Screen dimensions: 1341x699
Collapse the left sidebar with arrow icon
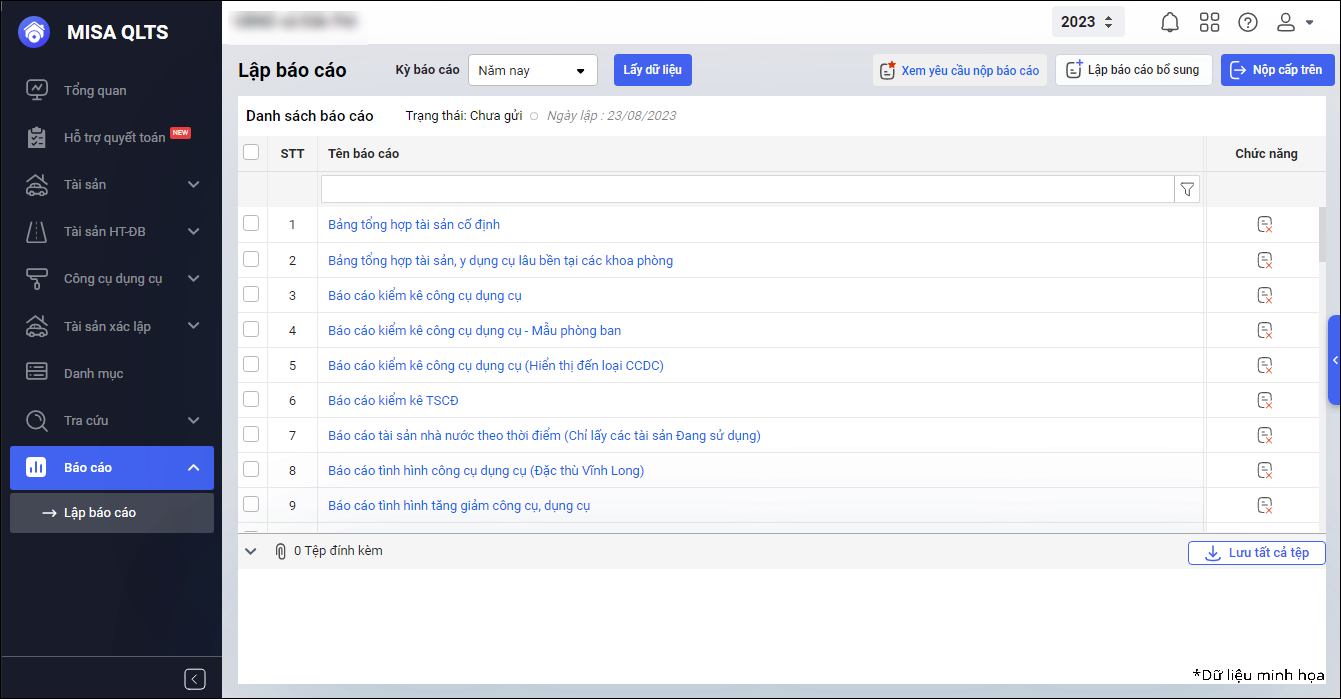[195, 679]
